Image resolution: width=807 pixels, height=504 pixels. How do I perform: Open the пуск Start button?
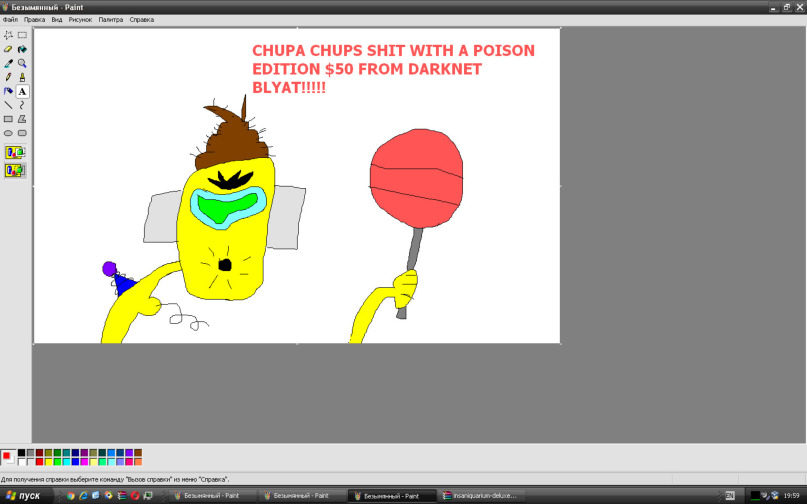[27, 496]
